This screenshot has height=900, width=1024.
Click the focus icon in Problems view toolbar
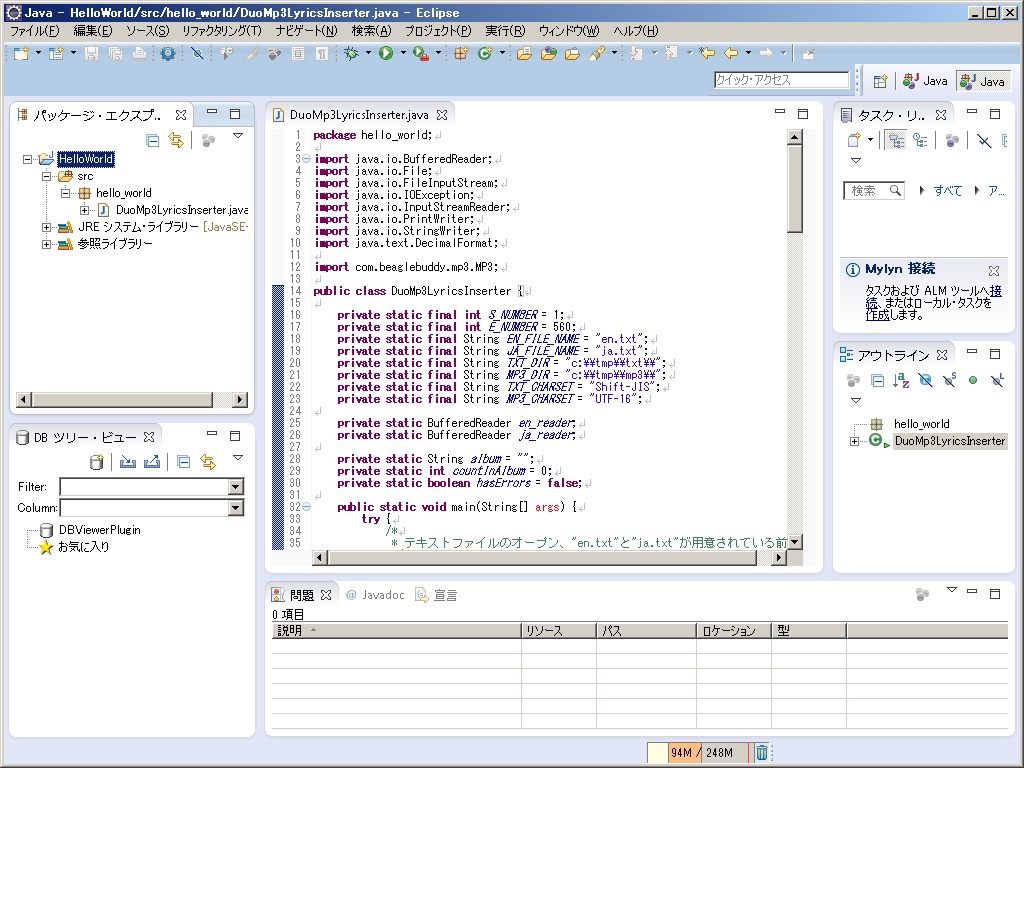point(922,594)
